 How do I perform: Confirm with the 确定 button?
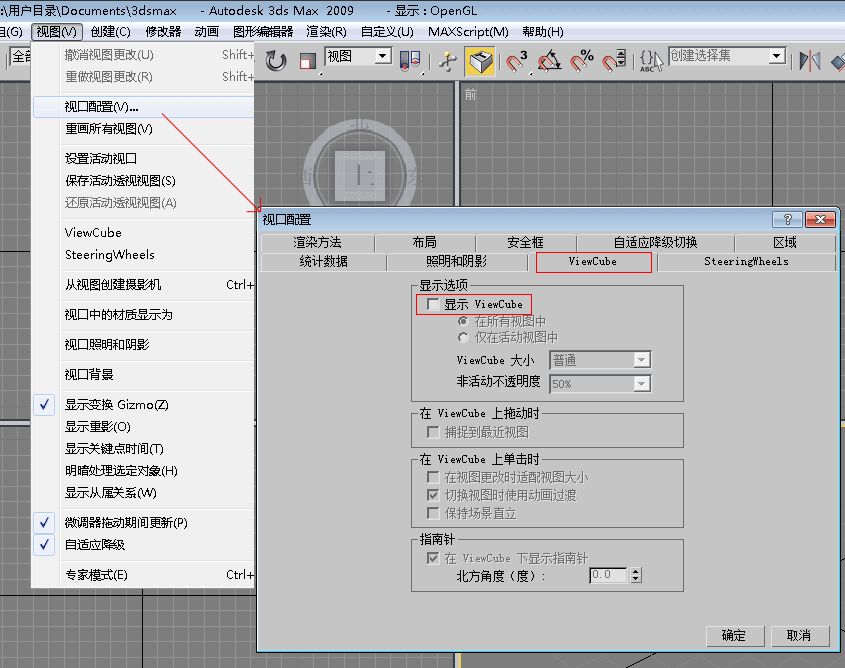(735, 636)
